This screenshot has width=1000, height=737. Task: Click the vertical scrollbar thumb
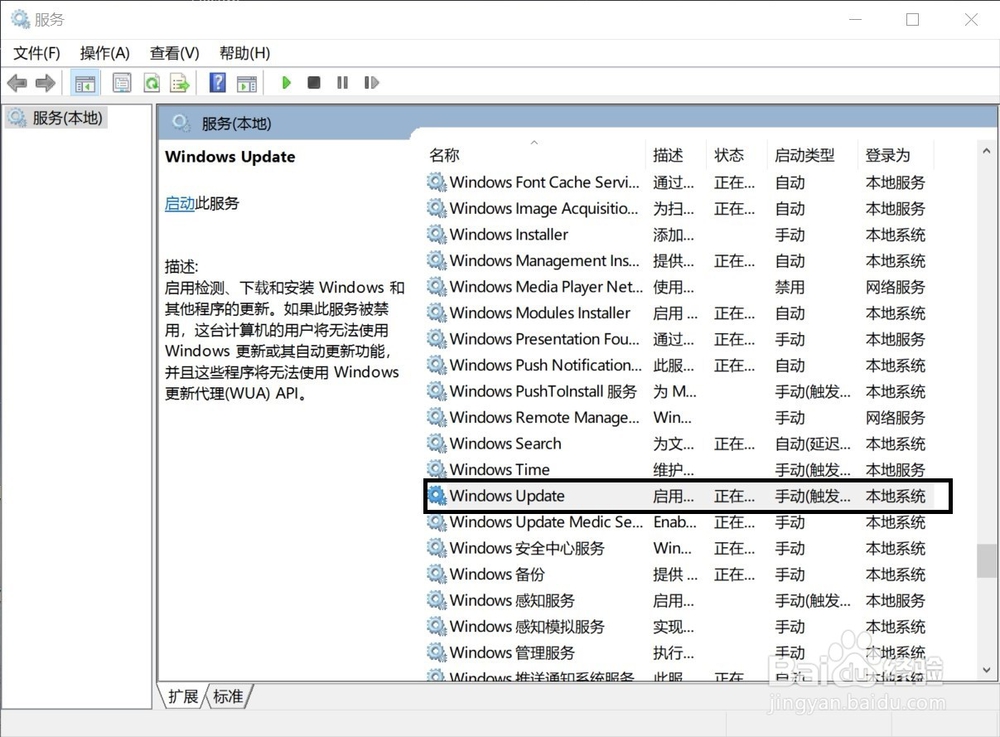987,560
